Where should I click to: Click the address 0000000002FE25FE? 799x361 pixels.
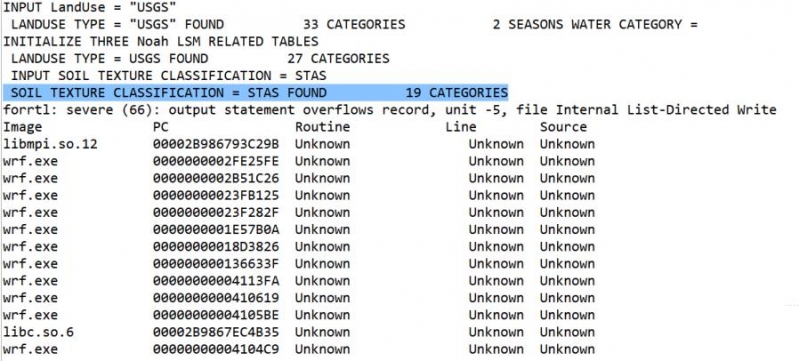click(216, 161)
